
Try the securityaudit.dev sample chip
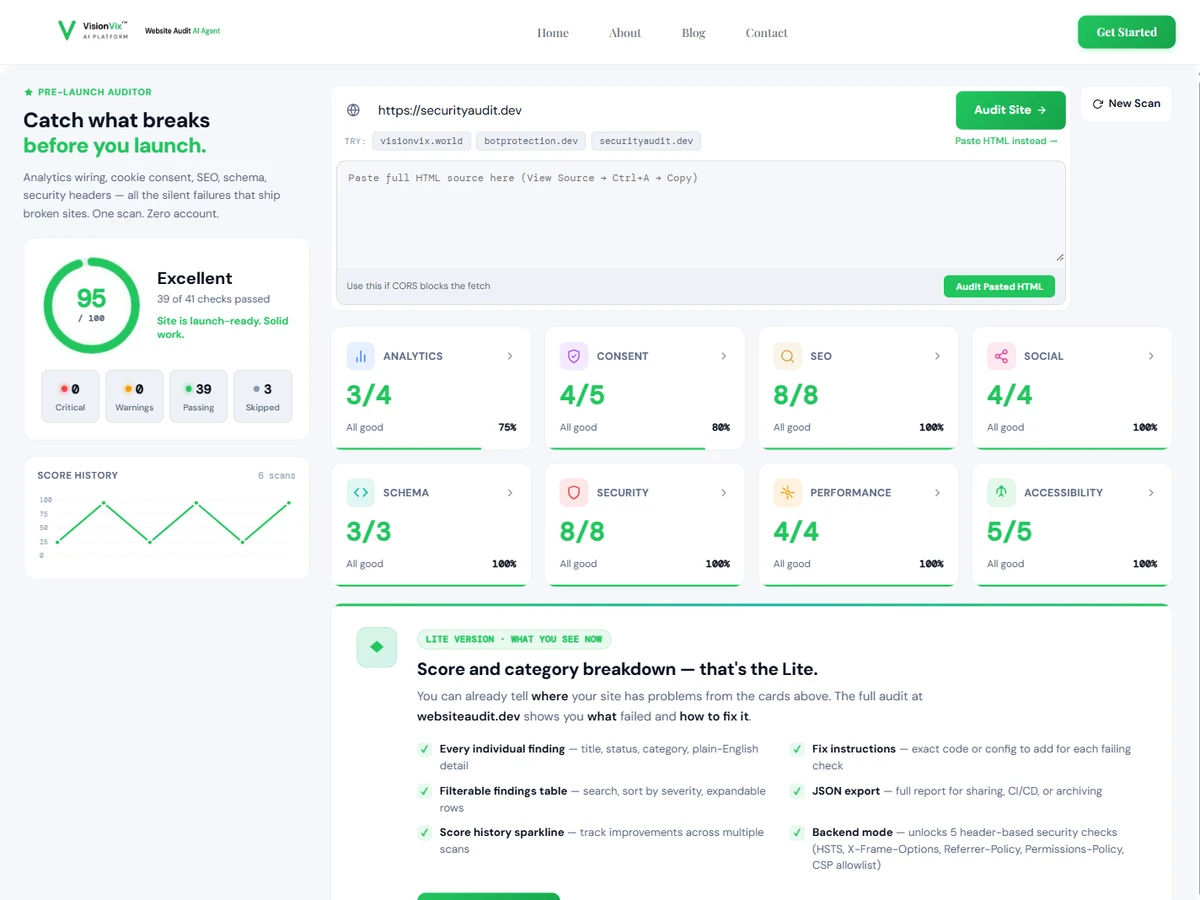(646, 141)
